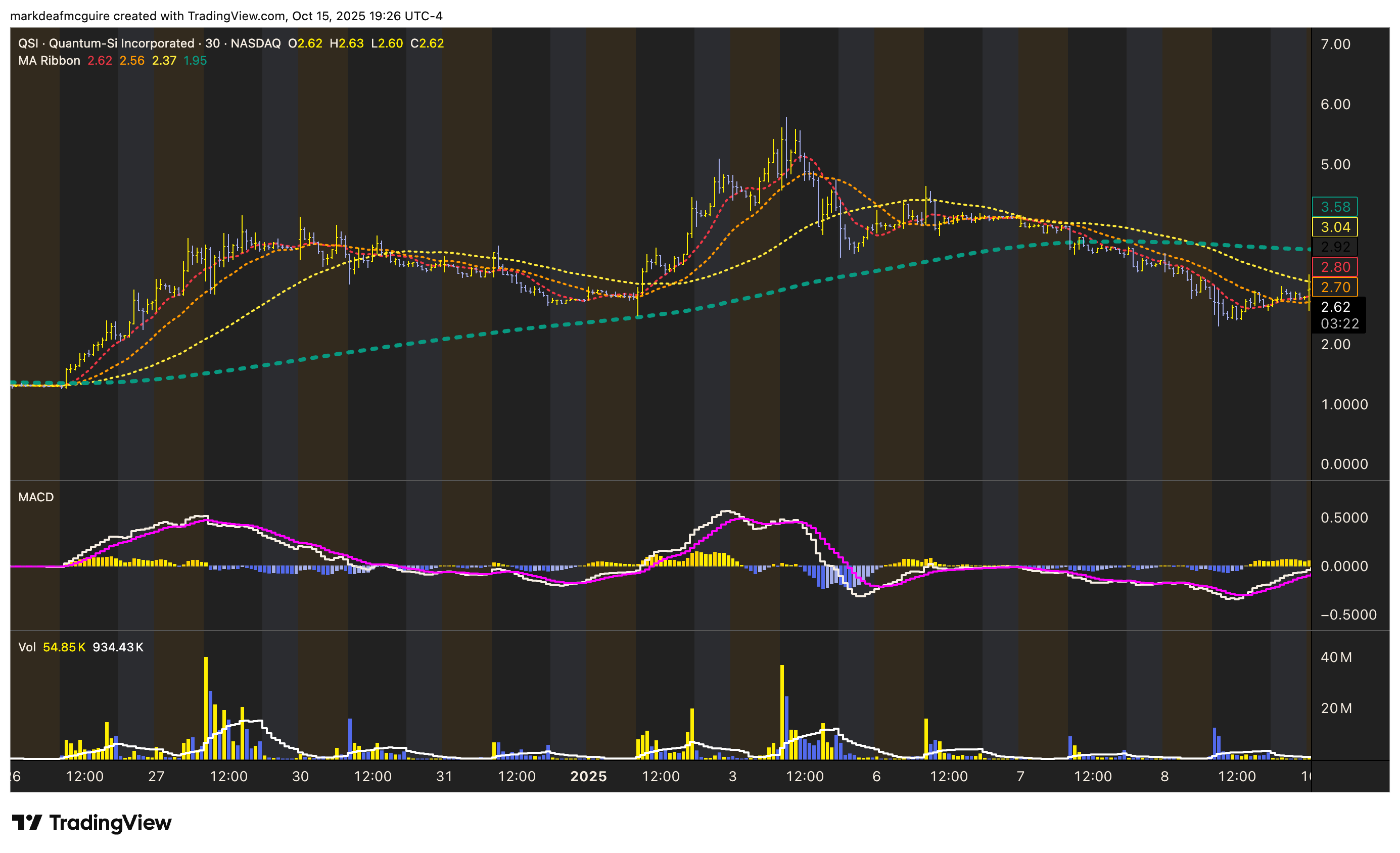Click the red 2.80 price axis tag

pyautogui.click(x=1335, y=267)
